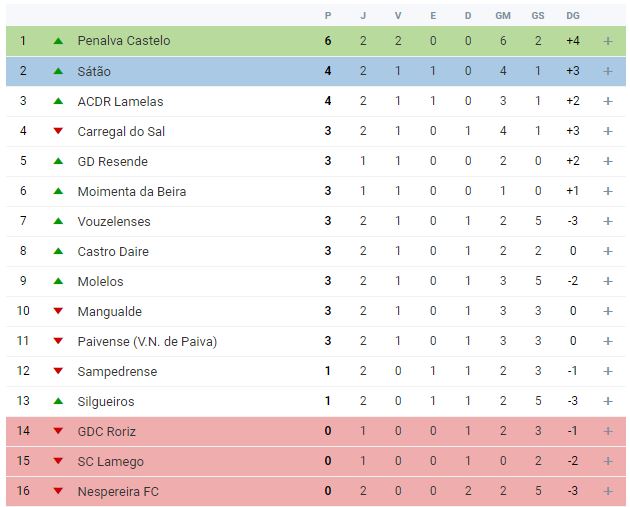Open Paivense (V.N. de Paiva) team link

coord(147,341)
